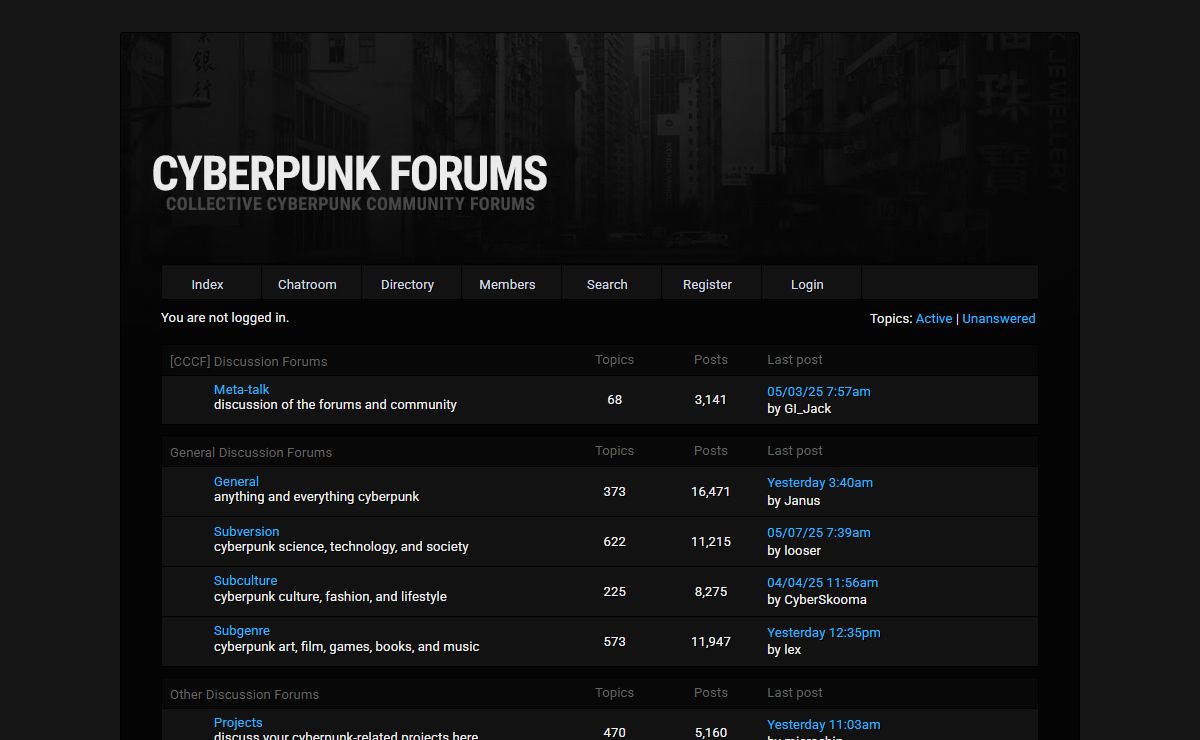Show Unanswered topics
Viewport: 1200px width, 740px height.
point(998,318)
